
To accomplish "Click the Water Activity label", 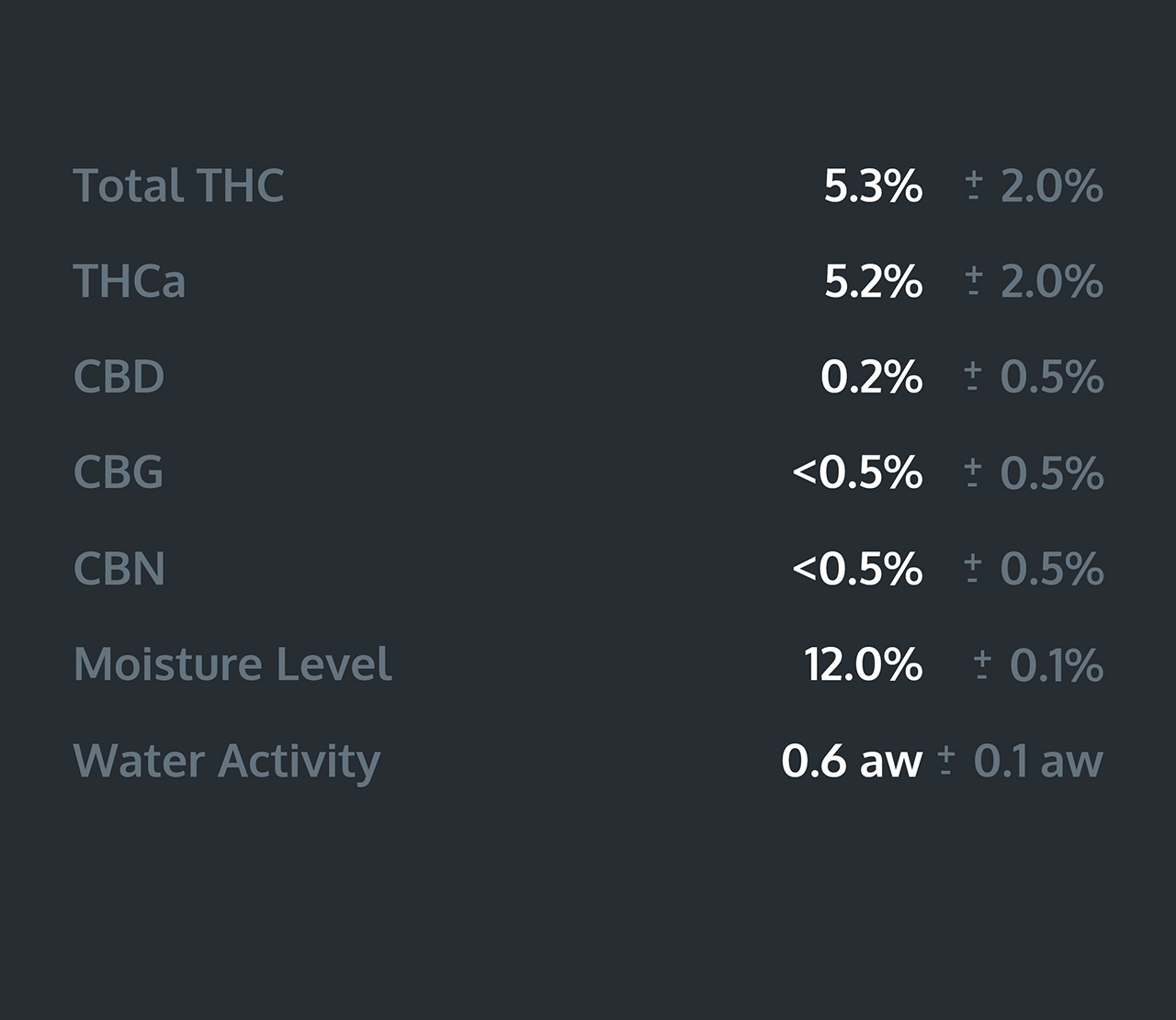I will [x=226, y=761].
